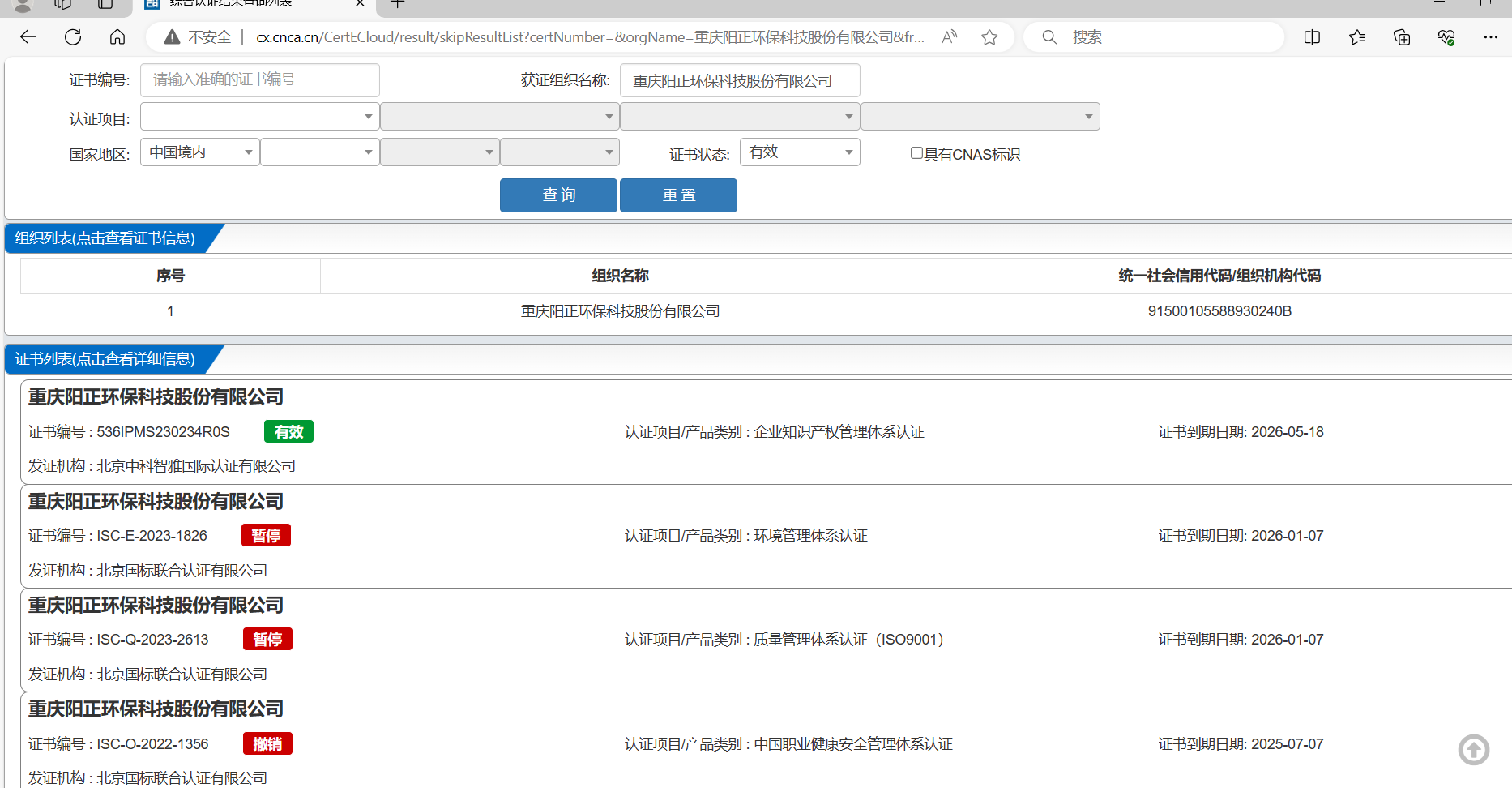Viewport: 1512px width, 788px height.
Task: Click the search magnifier icon
Action: click(x=1049, y=37)
